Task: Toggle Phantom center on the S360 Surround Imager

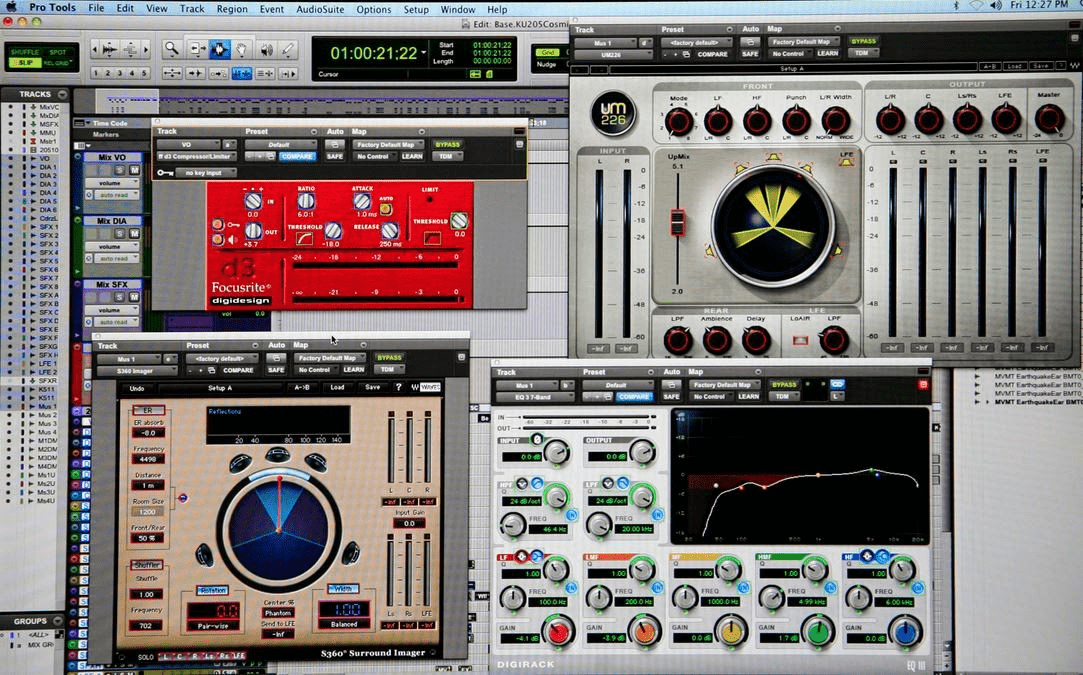Action: coord(278,613)
